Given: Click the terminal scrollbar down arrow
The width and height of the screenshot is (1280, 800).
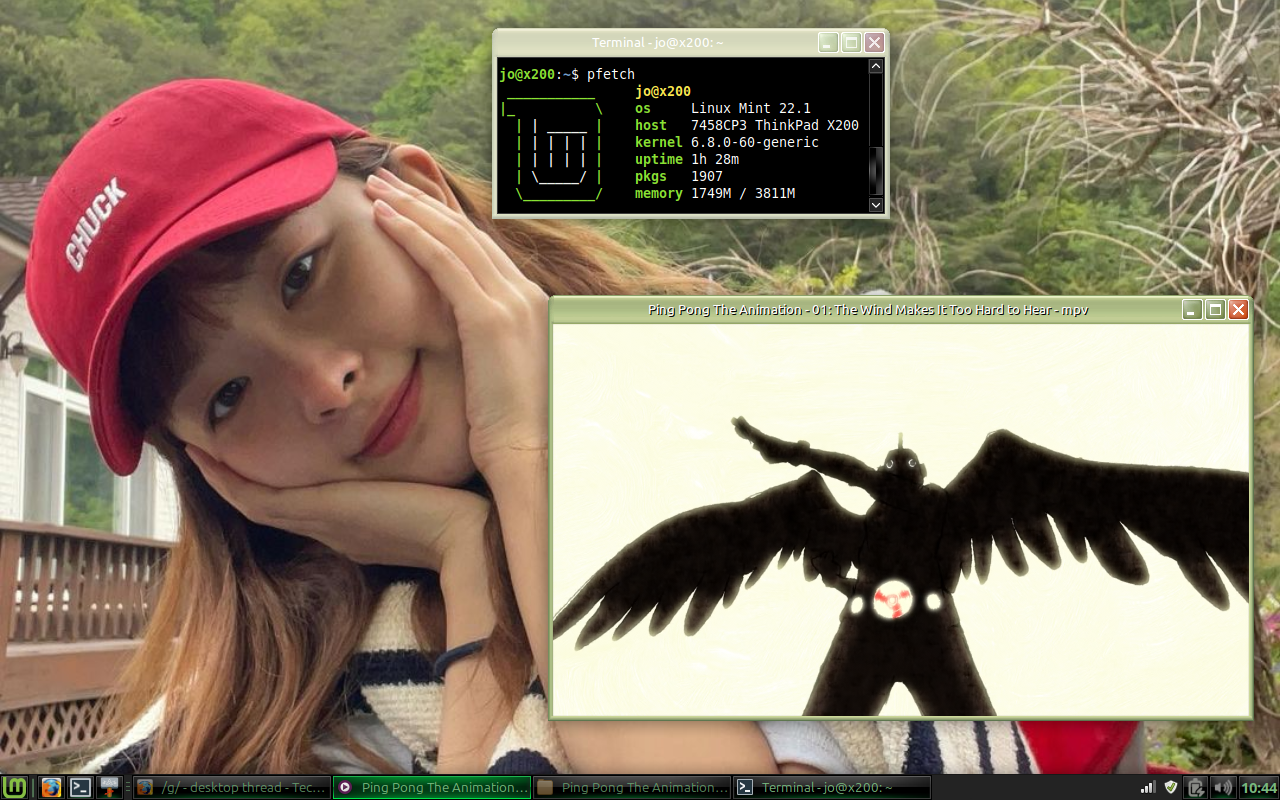Looking at the screenshot, I should (876, 205).
